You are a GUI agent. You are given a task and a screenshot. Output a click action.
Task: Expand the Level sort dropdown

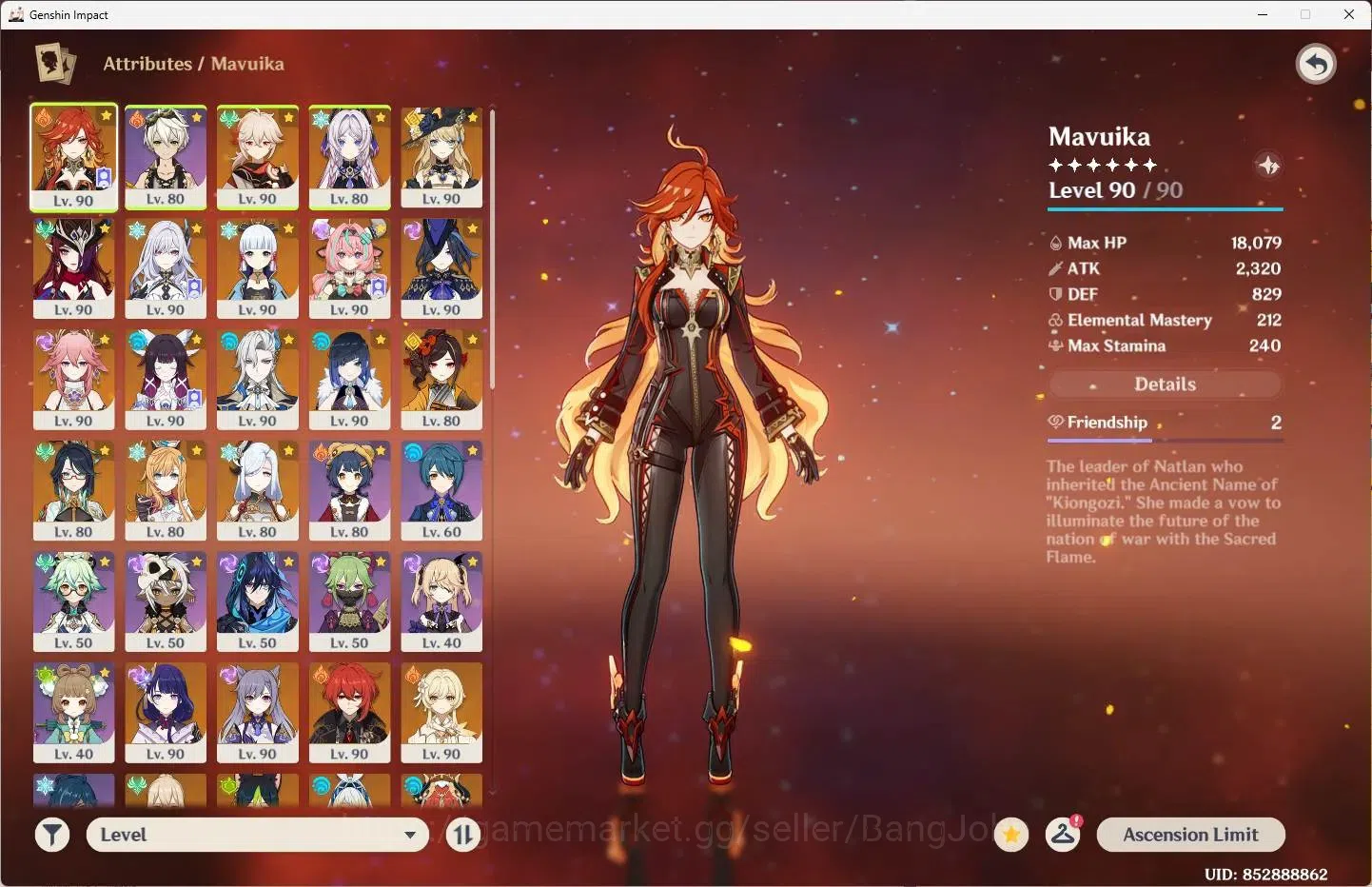(x=257, y=835)
